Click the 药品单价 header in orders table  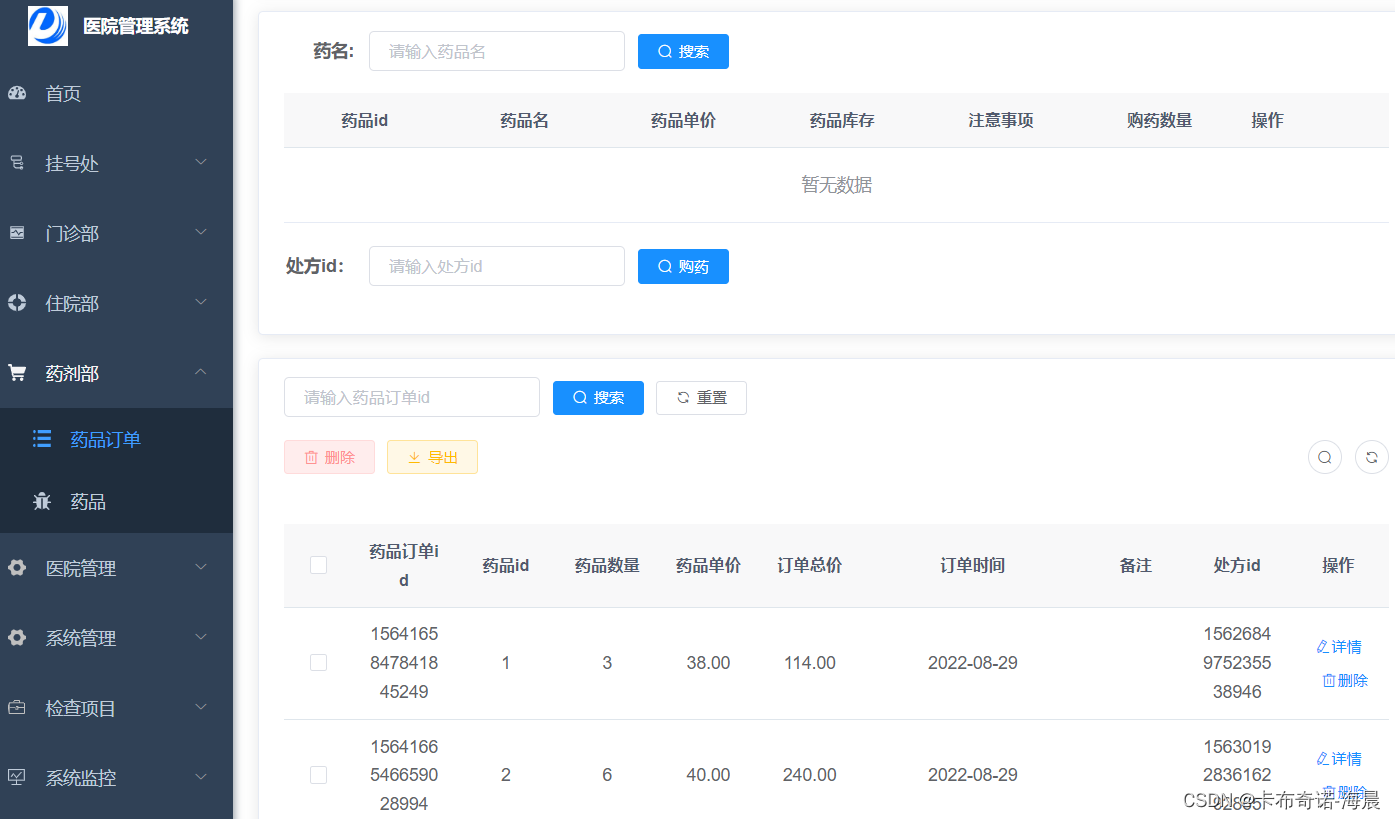[708, 565]
